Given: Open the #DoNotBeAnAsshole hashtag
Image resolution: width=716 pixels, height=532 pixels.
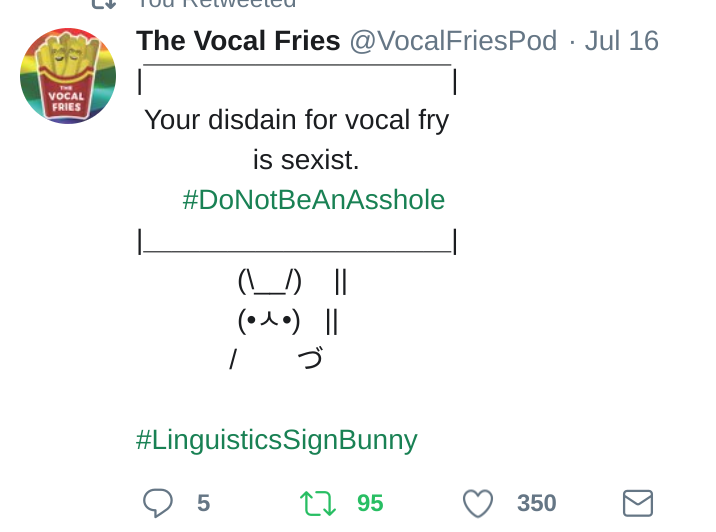Looking at the screenshot, I should click(313, 200).
